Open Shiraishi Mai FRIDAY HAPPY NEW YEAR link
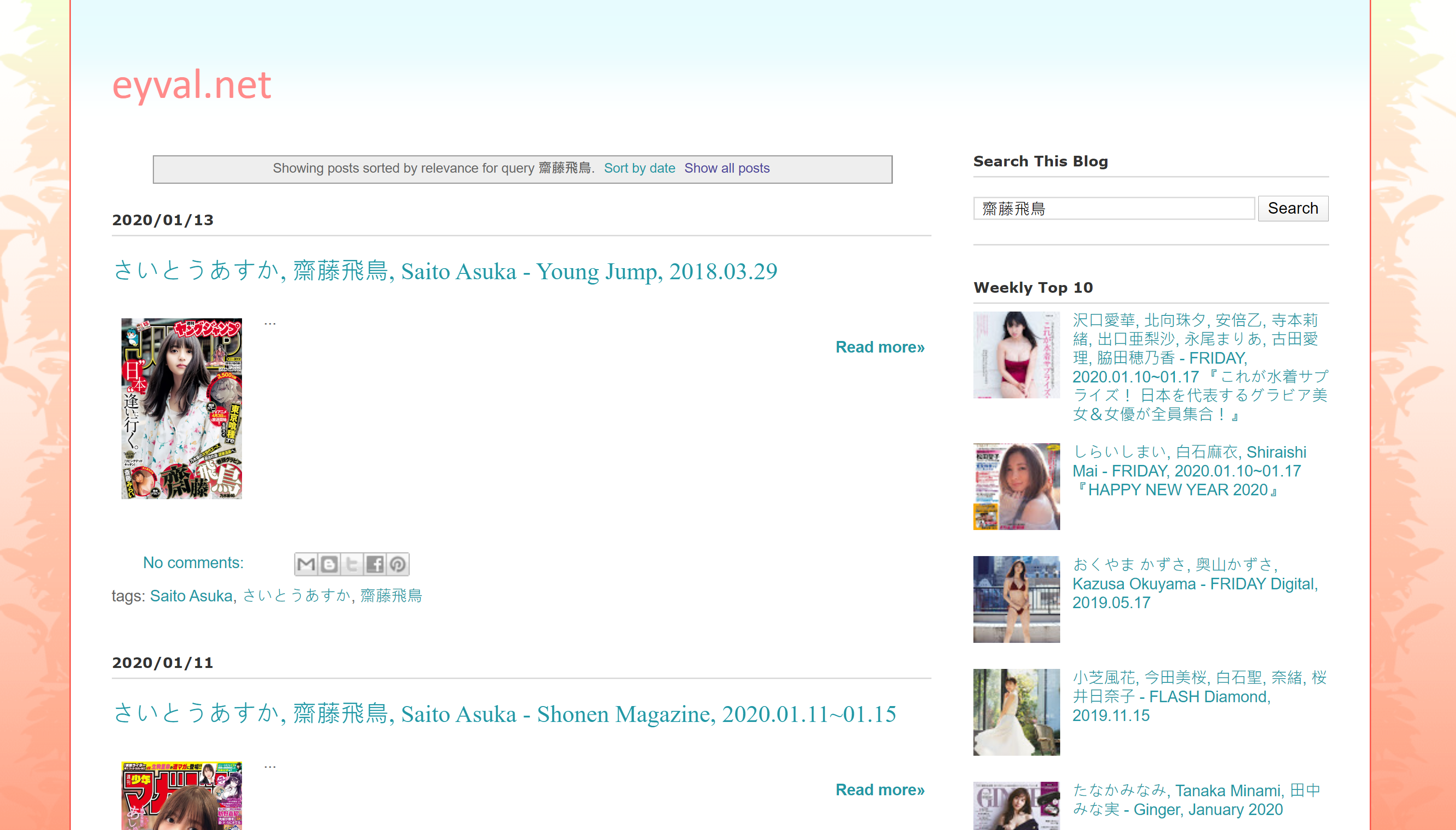 tap(1189, 471)
